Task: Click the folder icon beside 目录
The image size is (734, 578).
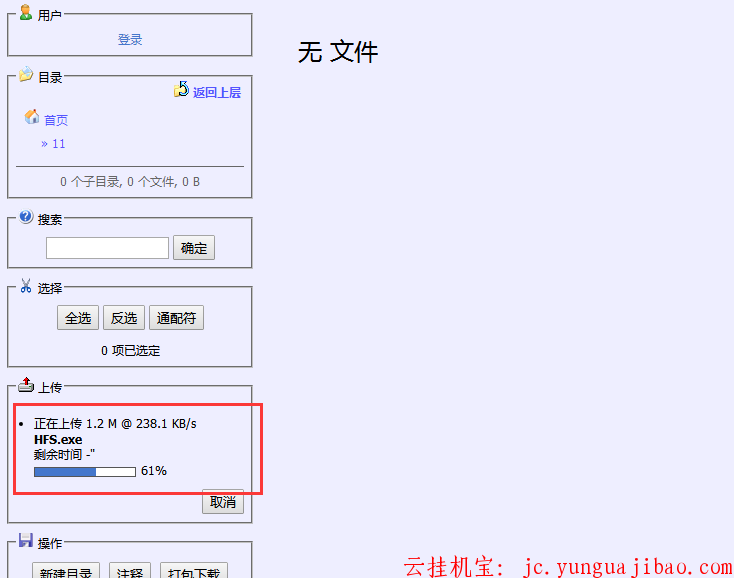Action: tap(26, 75)
